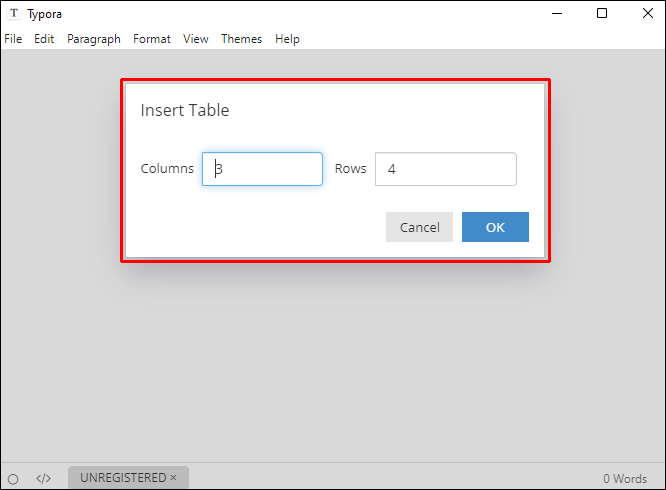Show word count details at 0 Words
This screenshot has height=490, width=666.
pos(625,478)
